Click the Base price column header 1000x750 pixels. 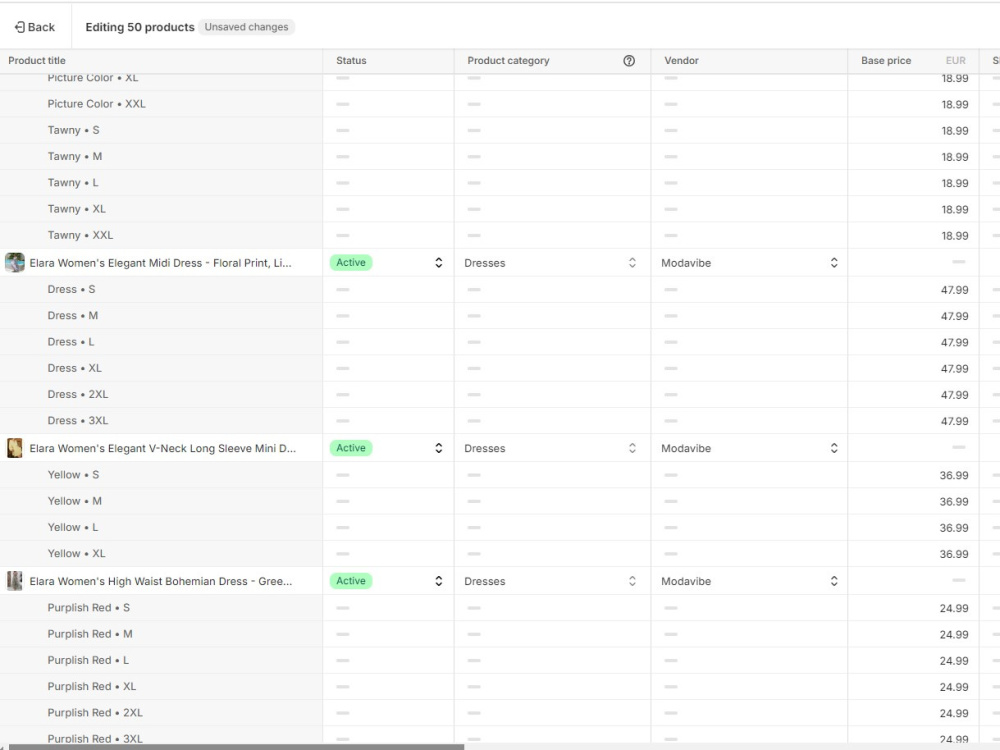886,61
